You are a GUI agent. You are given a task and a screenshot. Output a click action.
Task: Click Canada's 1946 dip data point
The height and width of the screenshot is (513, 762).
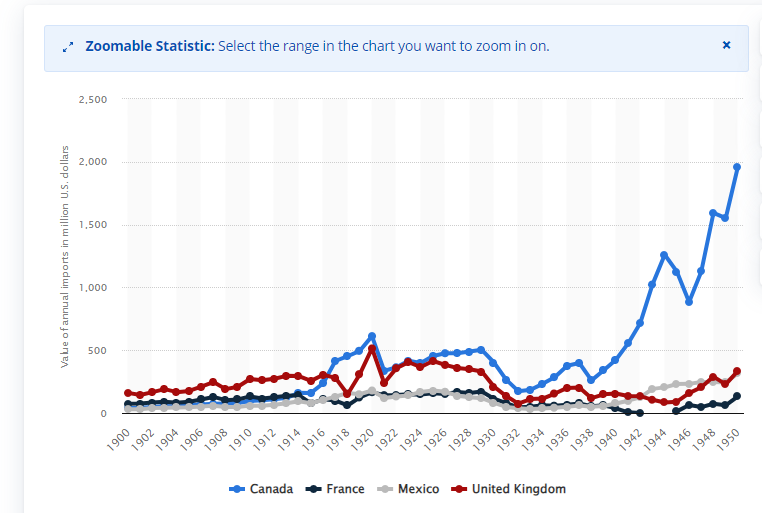(688, 301)
